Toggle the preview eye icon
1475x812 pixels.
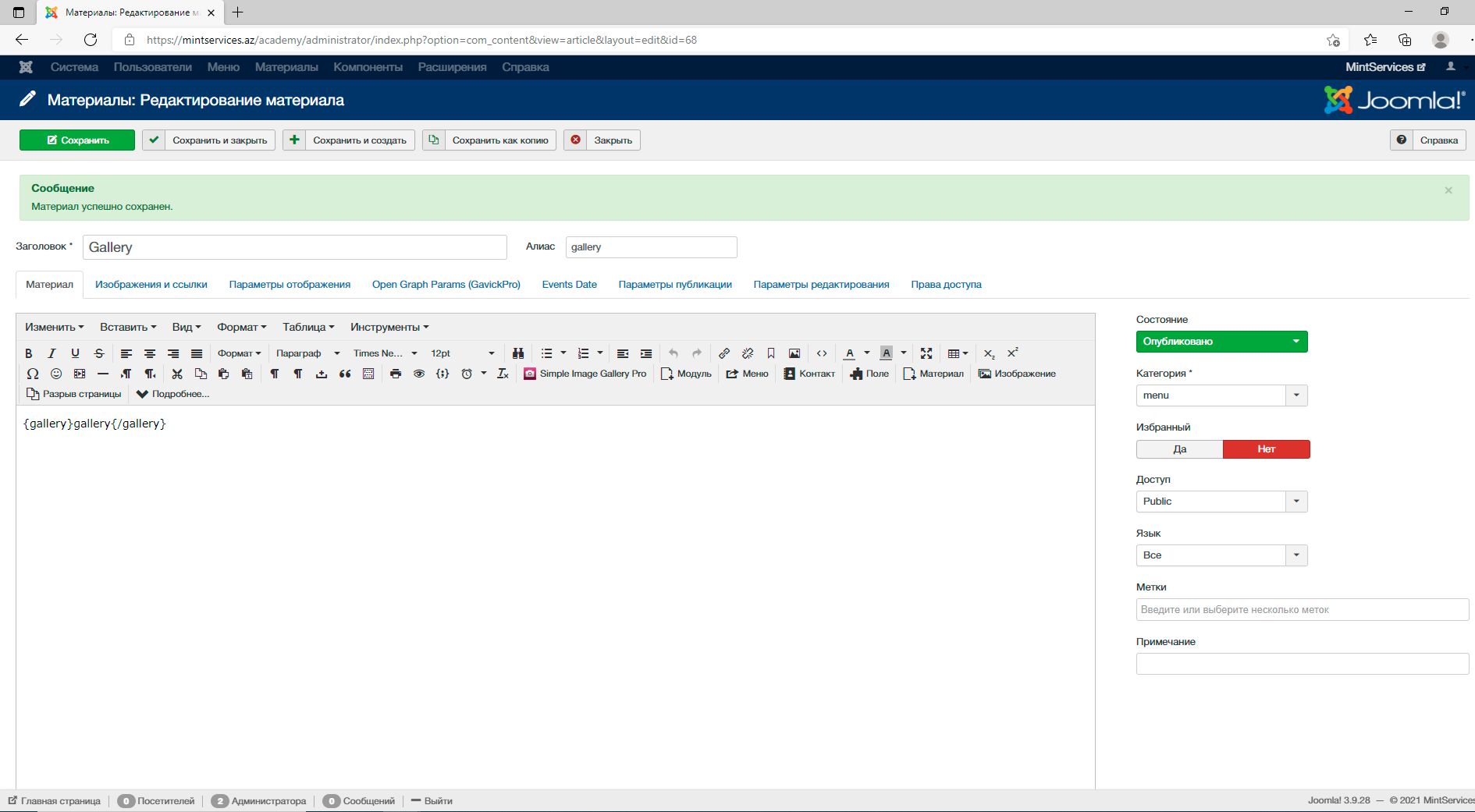pos(419,374)
